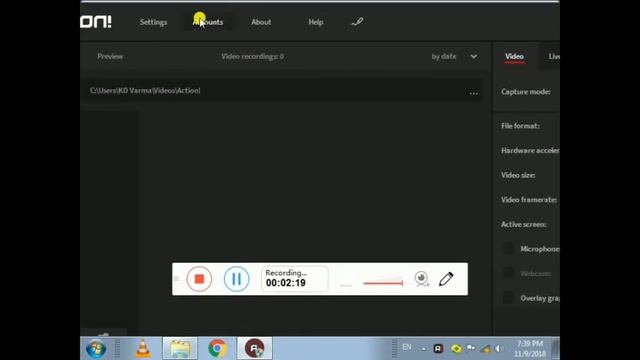This screenshot has width=640, height=360.
Task: Click the Video size label
Action: click(x=518, y=175)
